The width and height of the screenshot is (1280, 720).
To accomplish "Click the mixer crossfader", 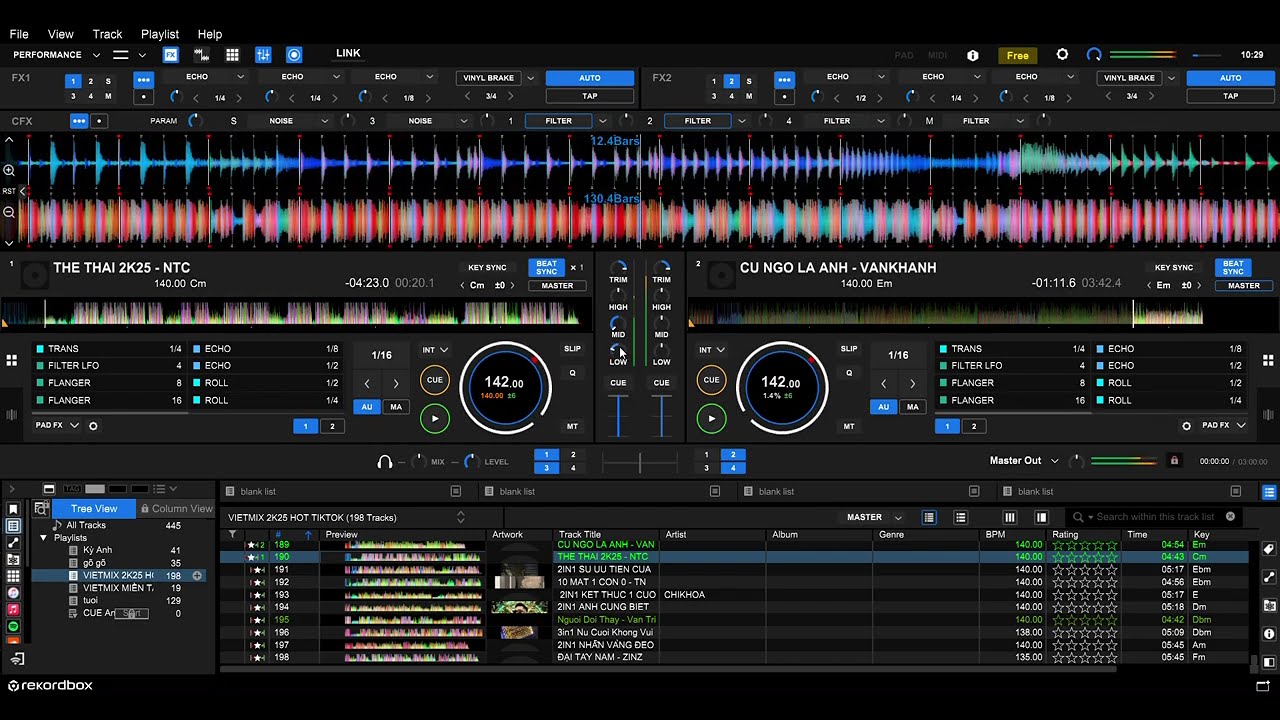I will coord(640,462).
